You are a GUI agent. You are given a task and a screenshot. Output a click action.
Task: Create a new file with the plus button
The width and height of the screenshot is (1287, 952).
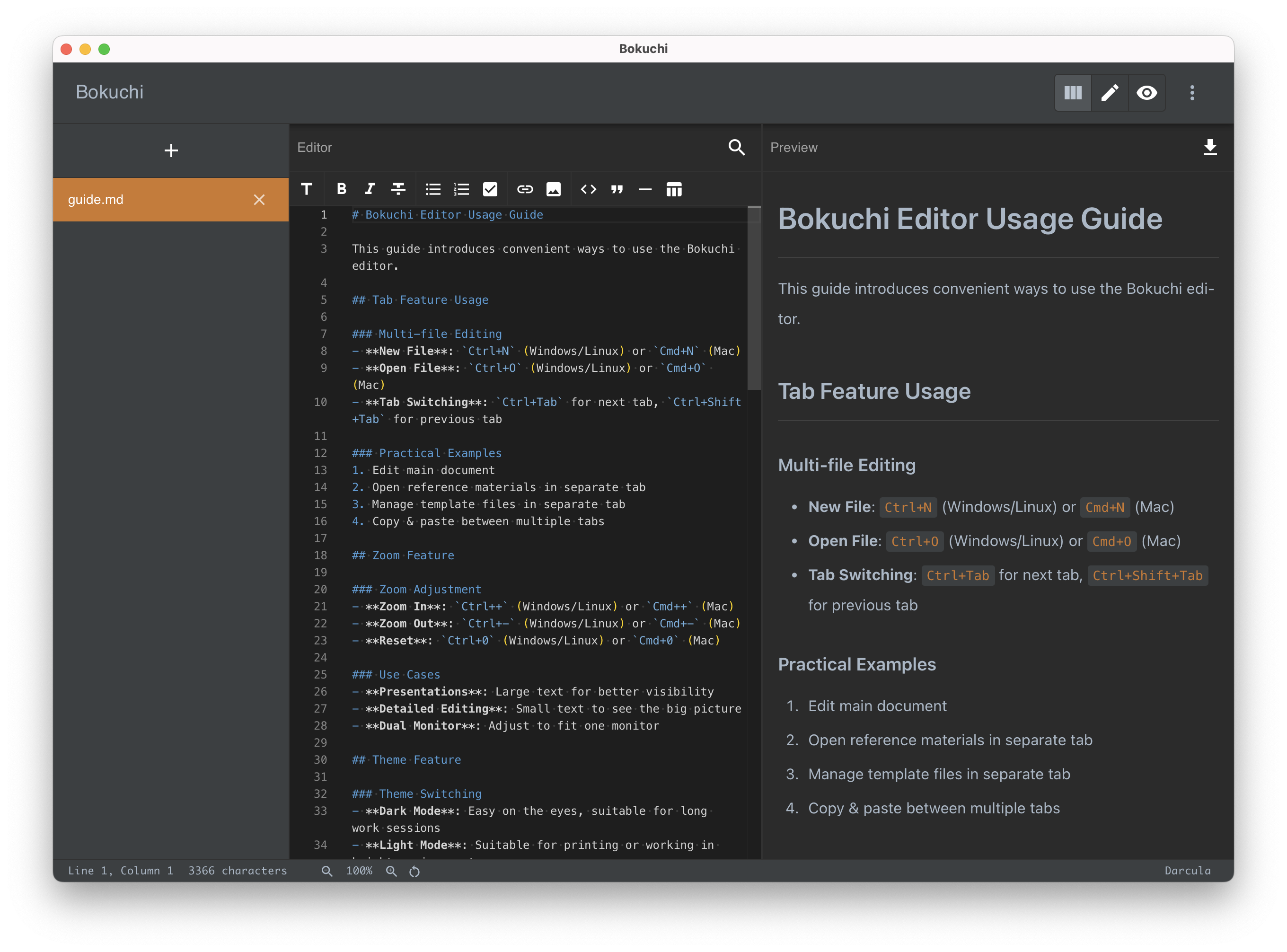[x=171, y=150]
